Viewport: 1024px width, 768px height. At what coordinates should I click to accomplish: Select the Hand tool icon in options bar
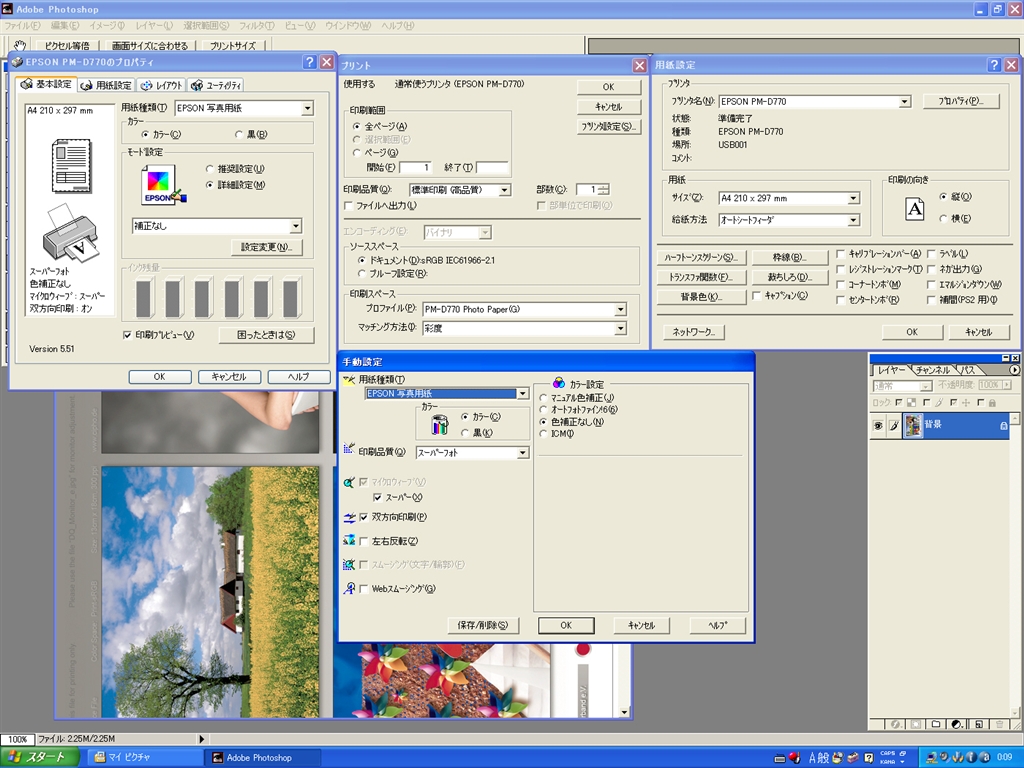coord(20,45)
